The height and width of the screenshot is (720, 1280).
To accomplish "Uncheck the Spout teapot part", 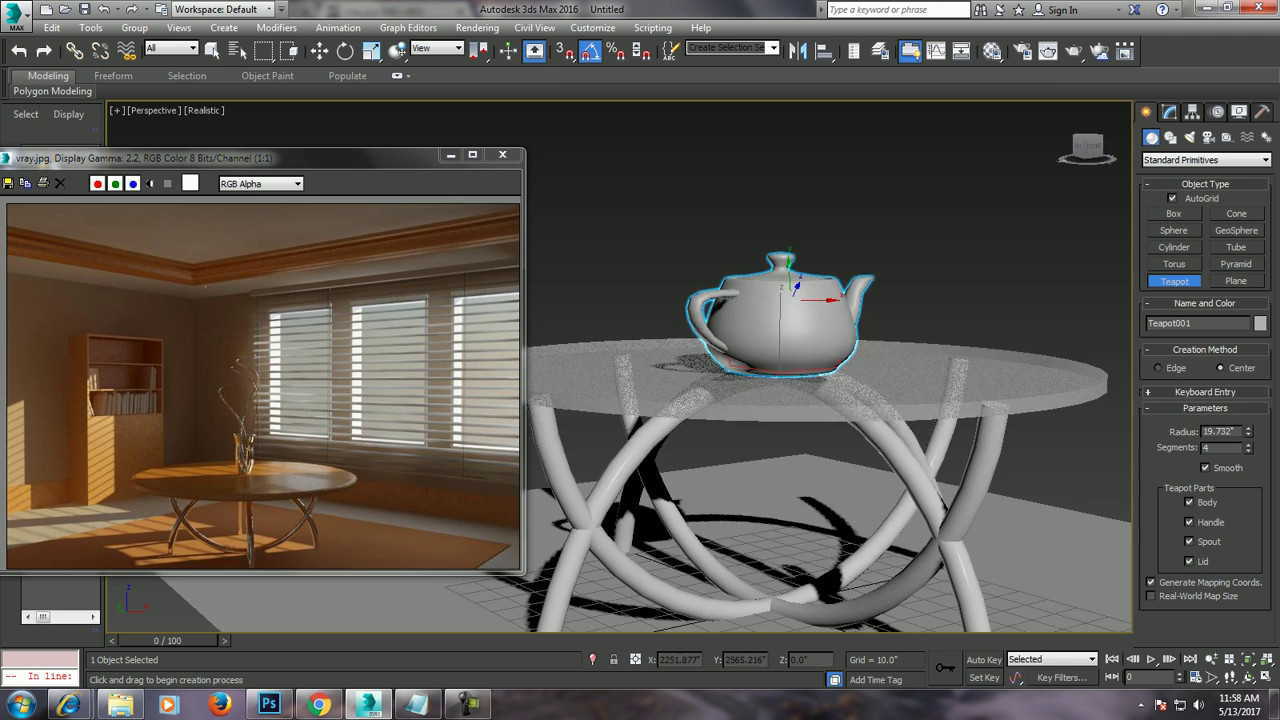I will tap(1189, 542).
